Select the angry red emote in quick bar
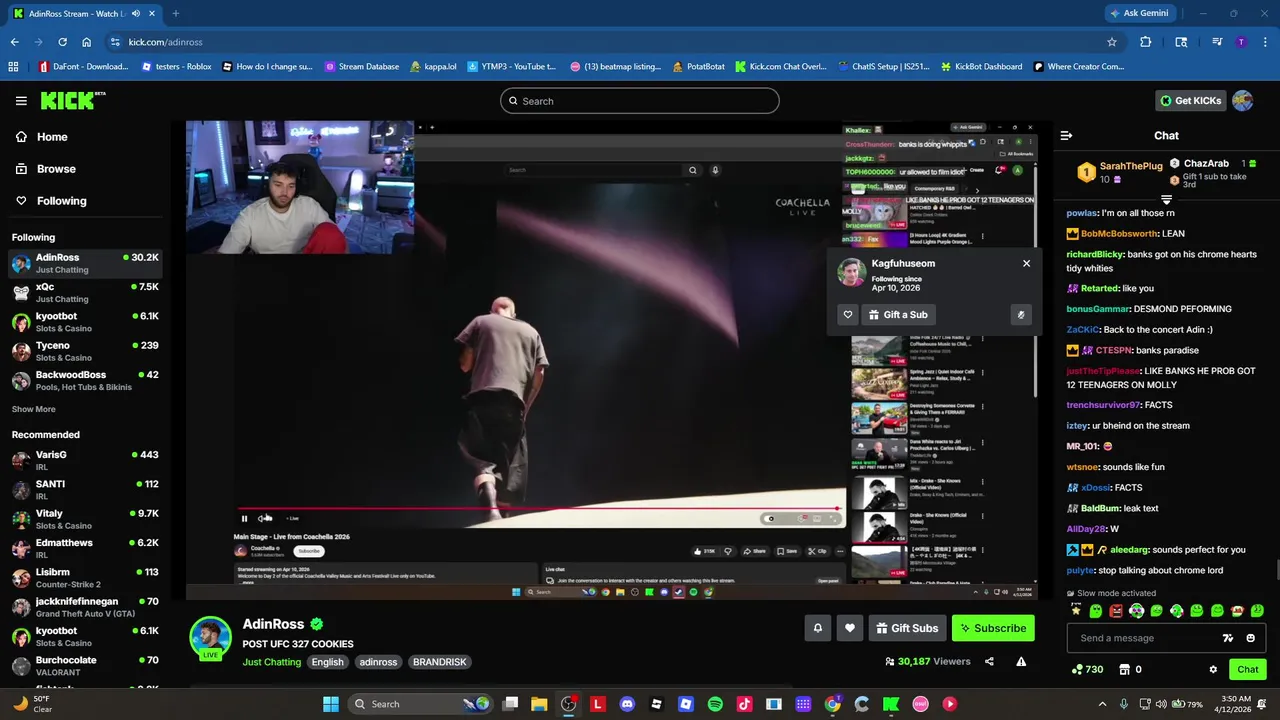 click(1116, 611)
